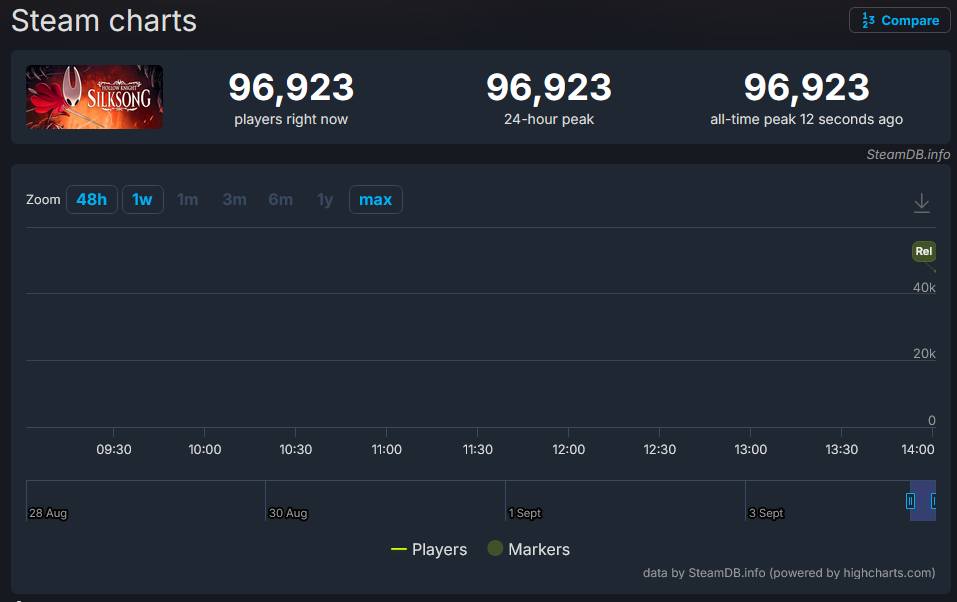Select the 3m zoom option
This screenshot has height=602, width=957.
tap(234, 200)
